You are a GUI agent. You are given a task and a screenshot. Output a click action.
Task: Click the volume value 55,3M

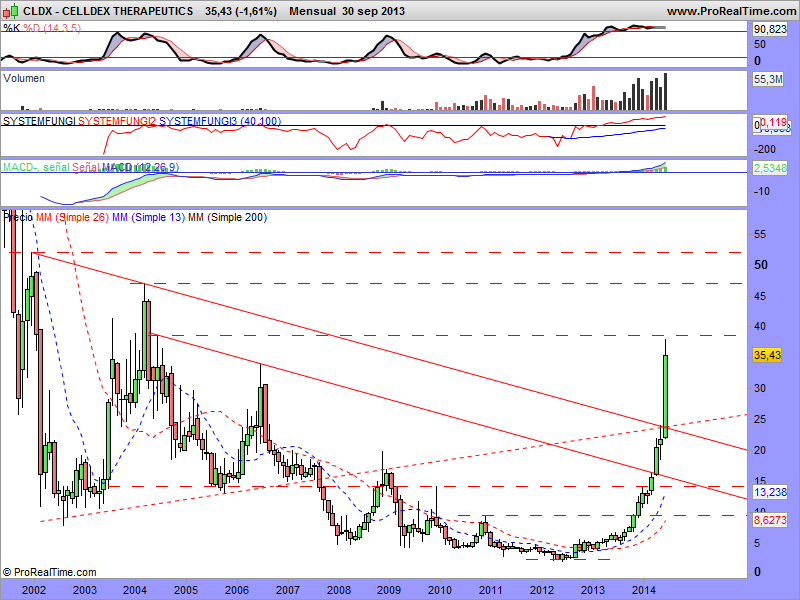coord(768,79)
